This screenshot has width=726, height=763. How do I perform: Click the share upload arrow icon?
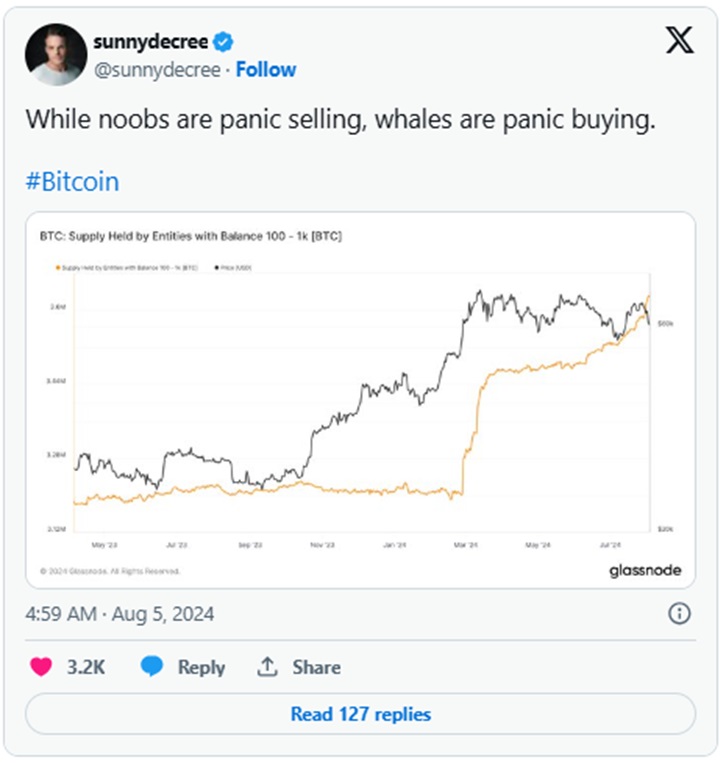point(267,667)
